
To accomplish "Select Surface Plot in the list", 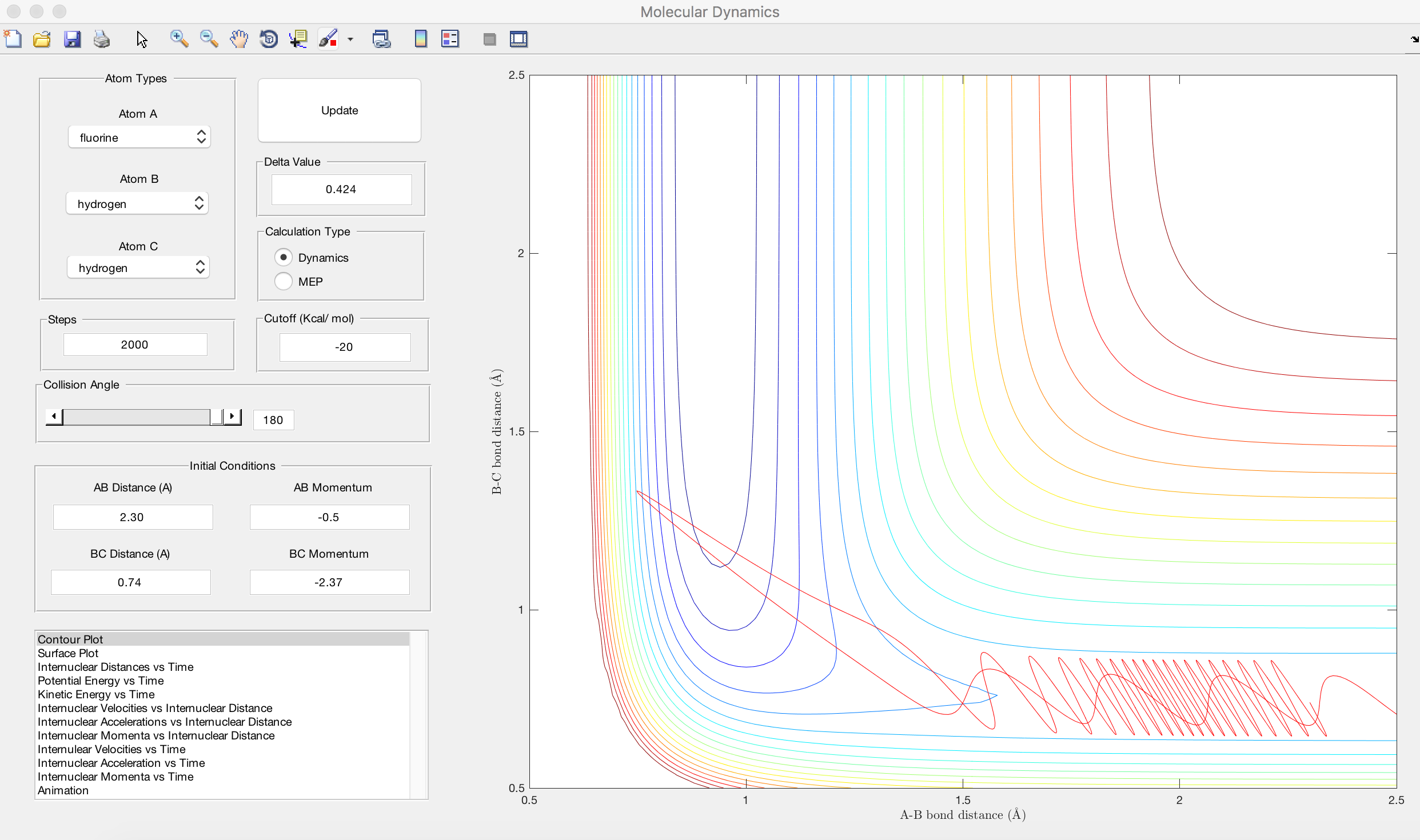I will (68, 653).
